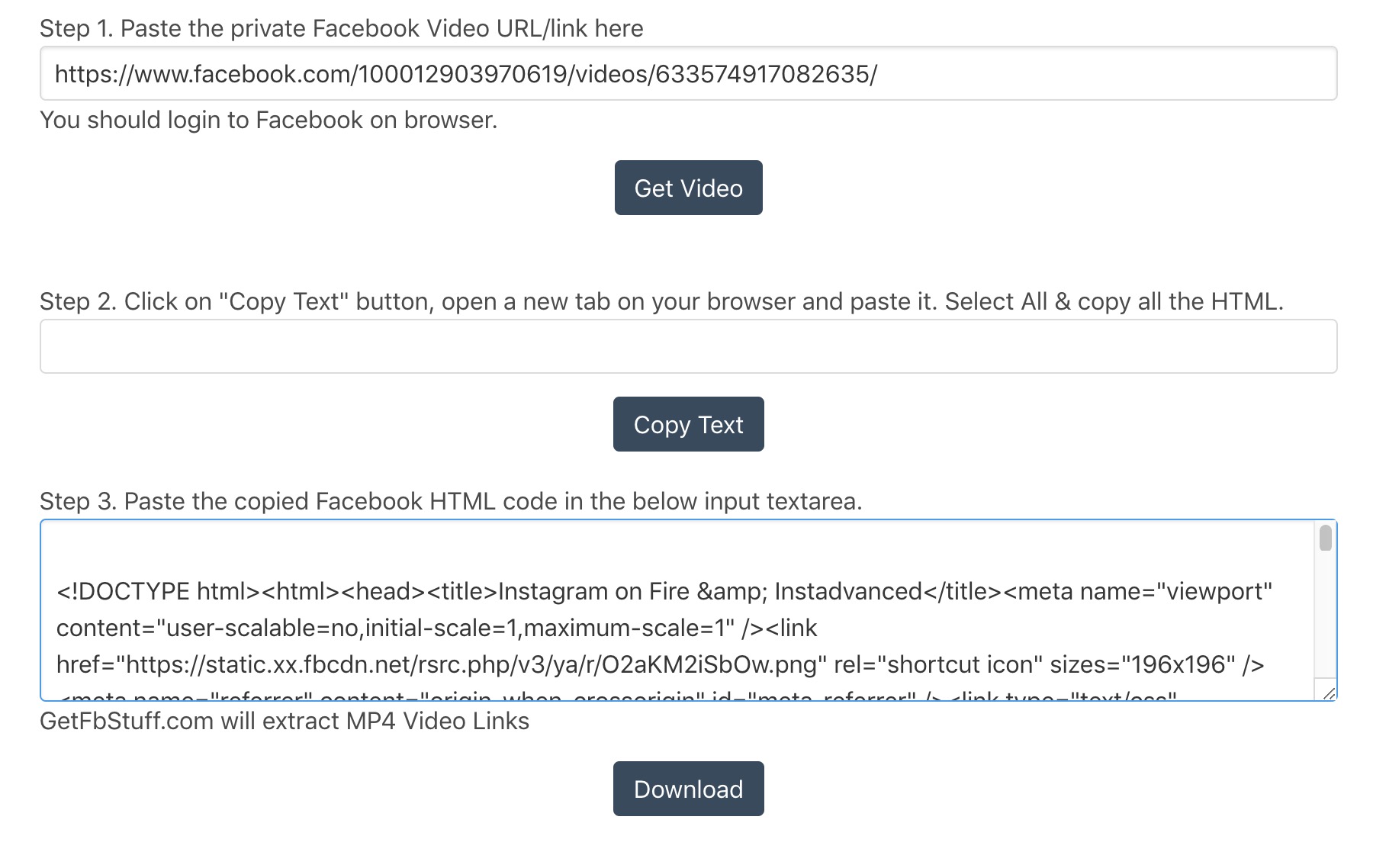The image size is (1373, 868).
Task: Click the Step 3 label text
Action: 450,502
